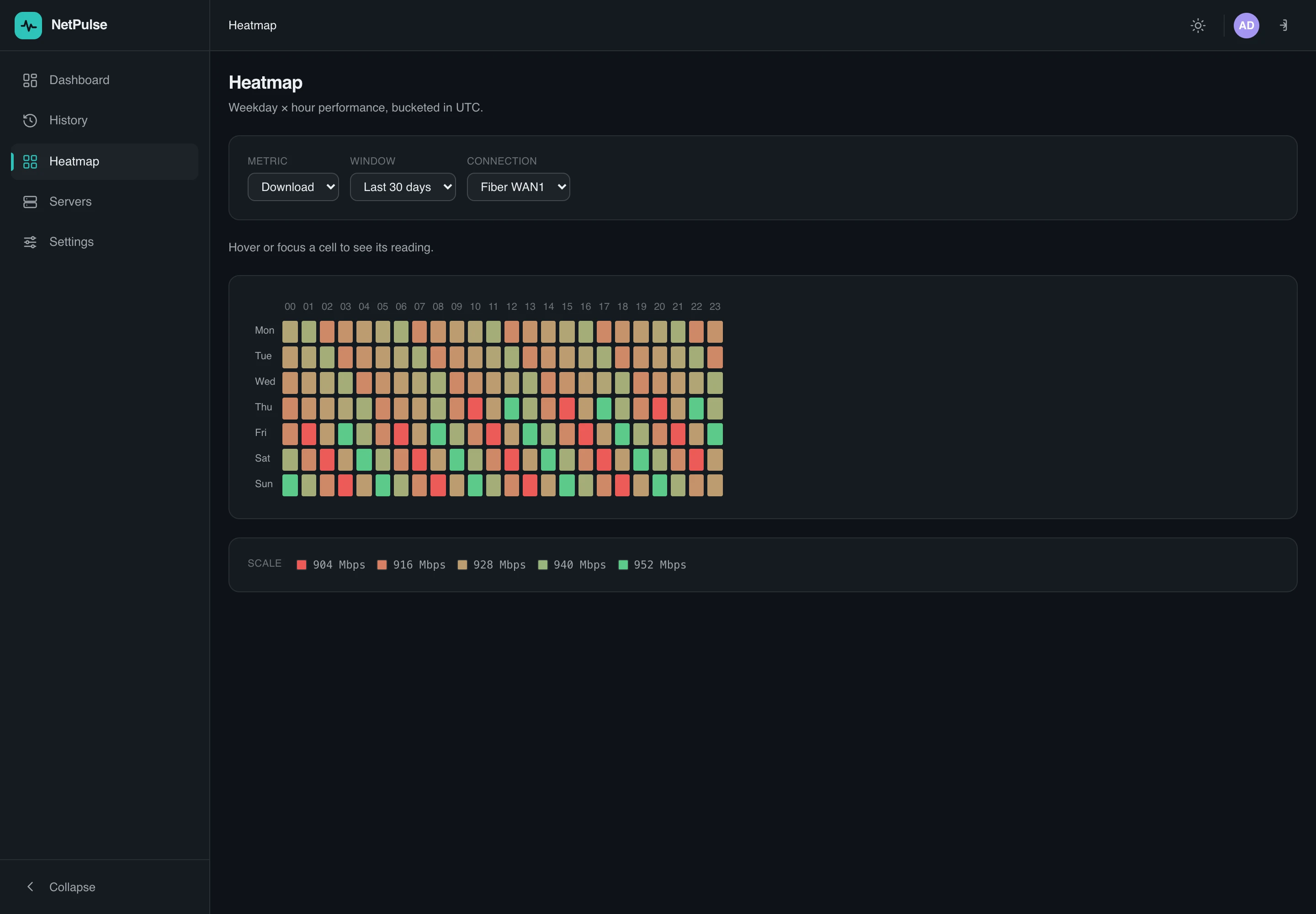Click the Heatmap grid icon in sidebar
The width and height of the screenshot is (1316, 914).
tap(30, 161)
